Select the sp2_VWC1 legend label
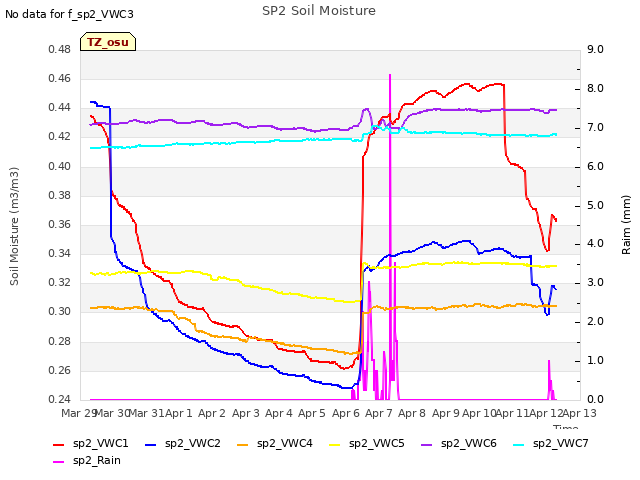Screen dimensions: 640x480 [x=100, y=444]
